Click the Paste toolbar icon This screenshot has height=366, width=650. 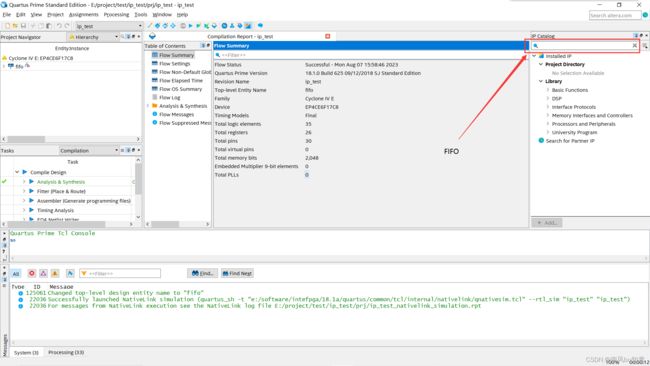click(x=49, y=26)
